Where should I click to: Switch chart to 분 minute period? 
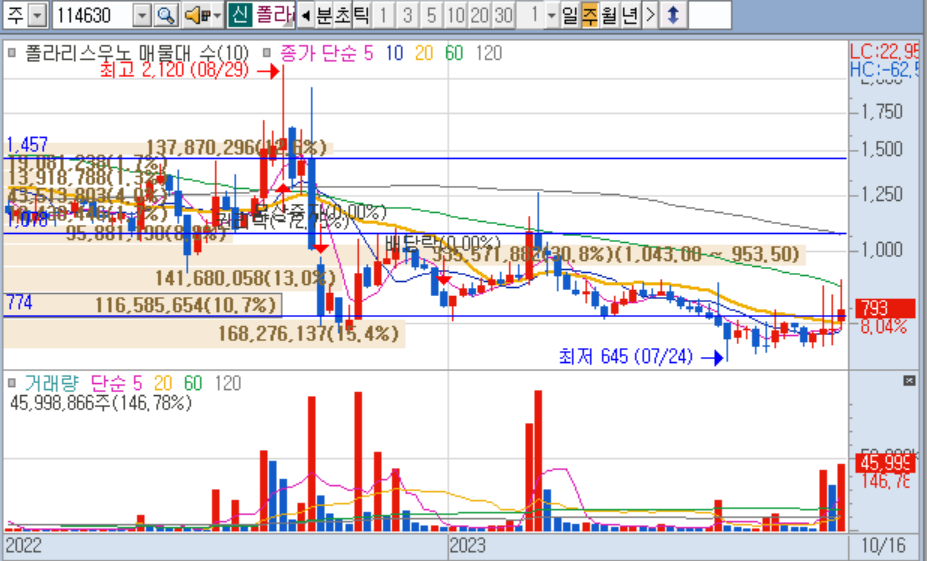tap(324, 15)
